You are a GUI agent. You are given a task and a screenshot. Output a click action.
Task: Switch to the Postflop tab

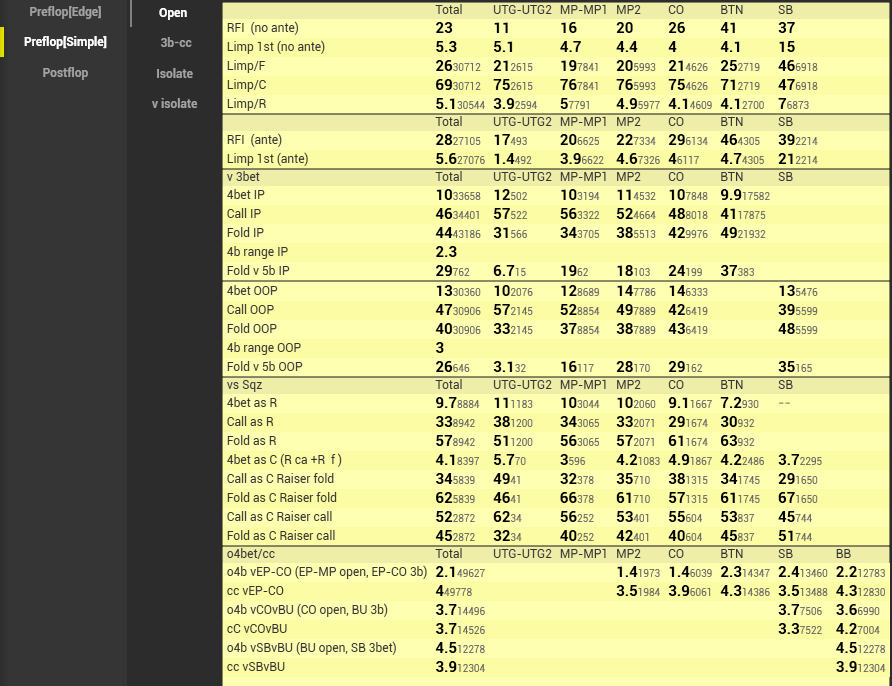pyautogui.click(x=65, y=73)
